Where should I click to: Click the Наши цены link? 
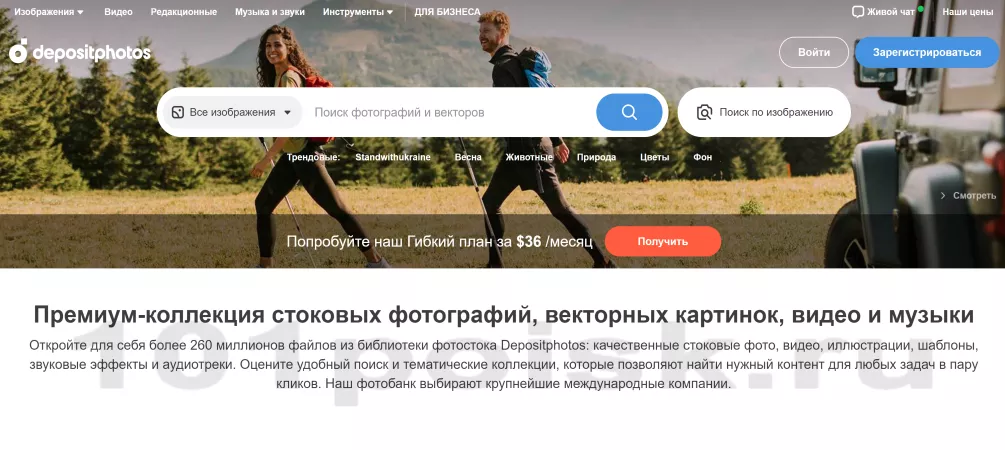[967, 12]
